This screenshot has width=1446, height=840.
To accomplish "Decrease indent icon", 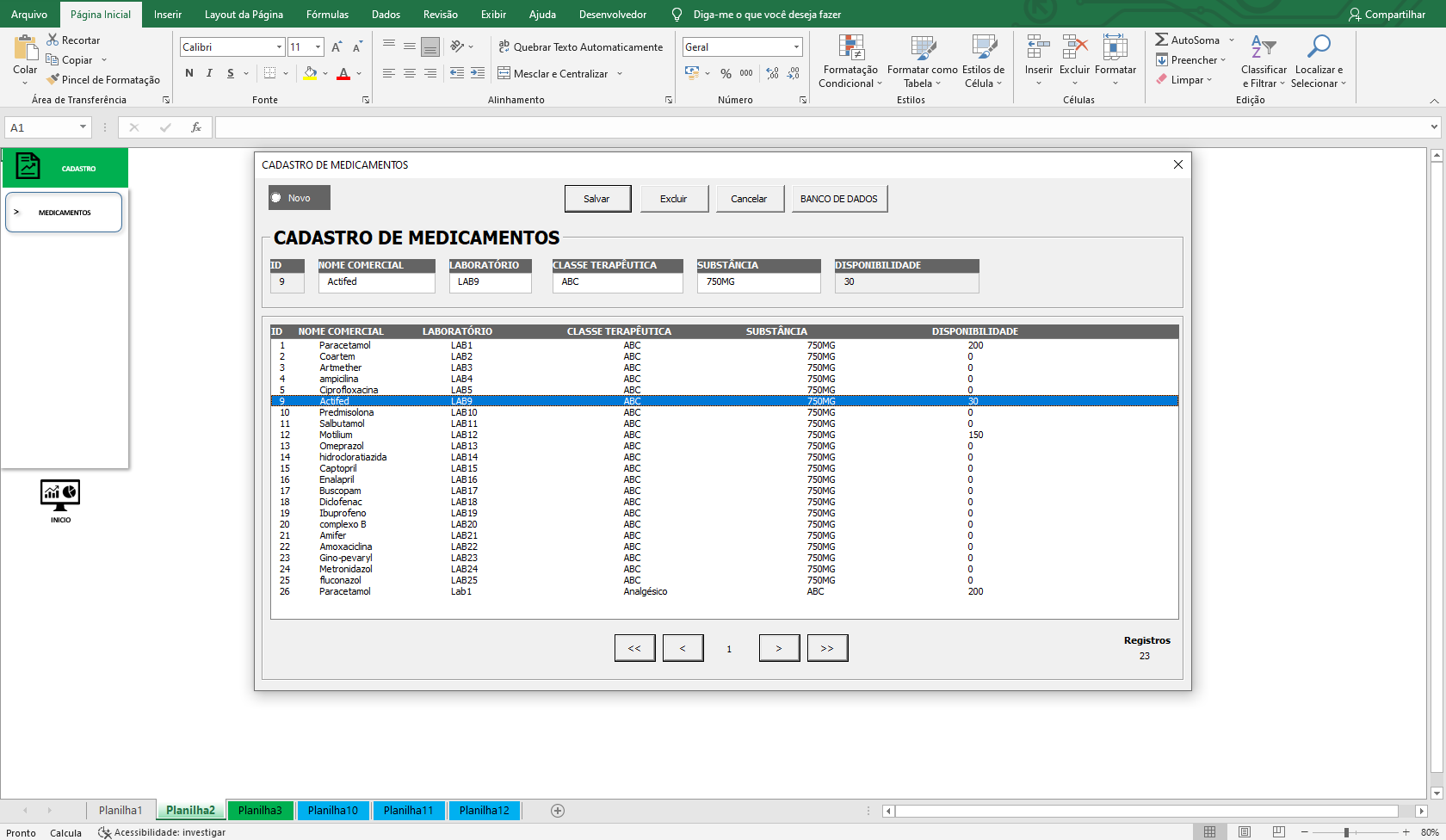I will pyautogui.click(x=457, y=73).
